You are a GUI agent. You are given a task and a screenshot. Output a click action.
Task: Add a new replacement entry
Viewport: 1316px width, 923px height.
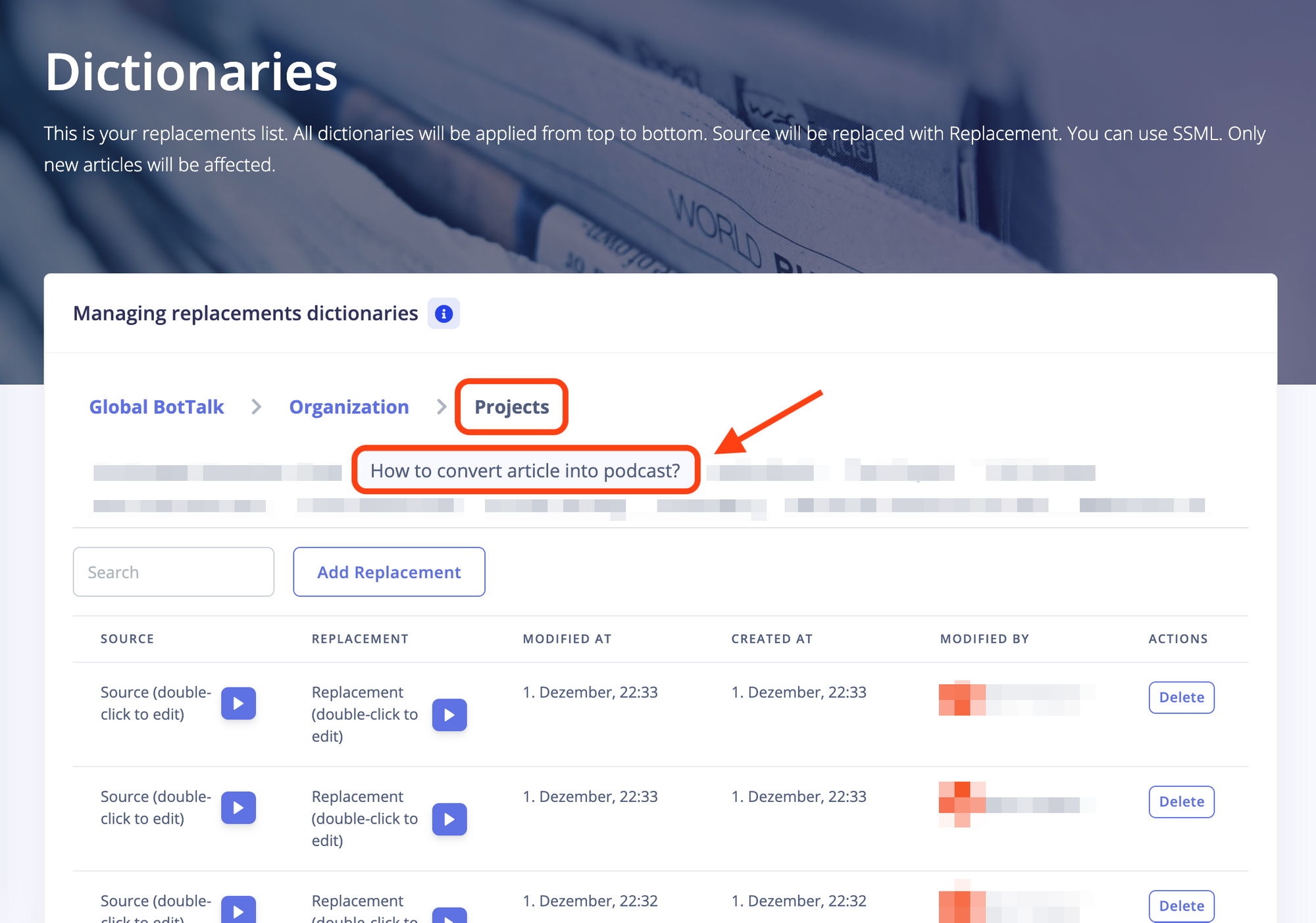390,572
